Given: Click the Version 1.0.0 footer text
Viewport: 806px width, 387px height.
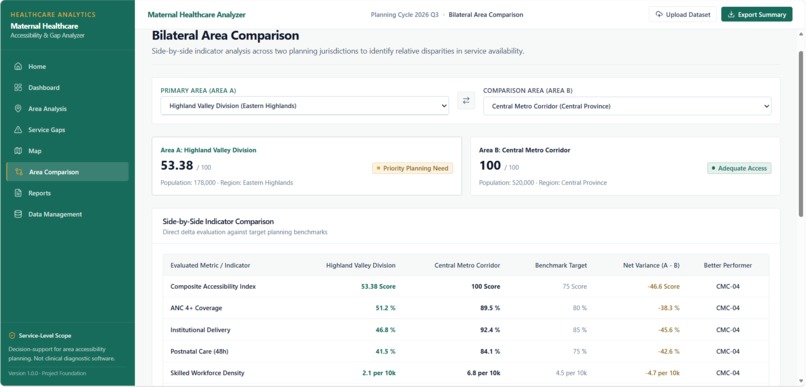Looking at the screenshot, I should point(47,373).
